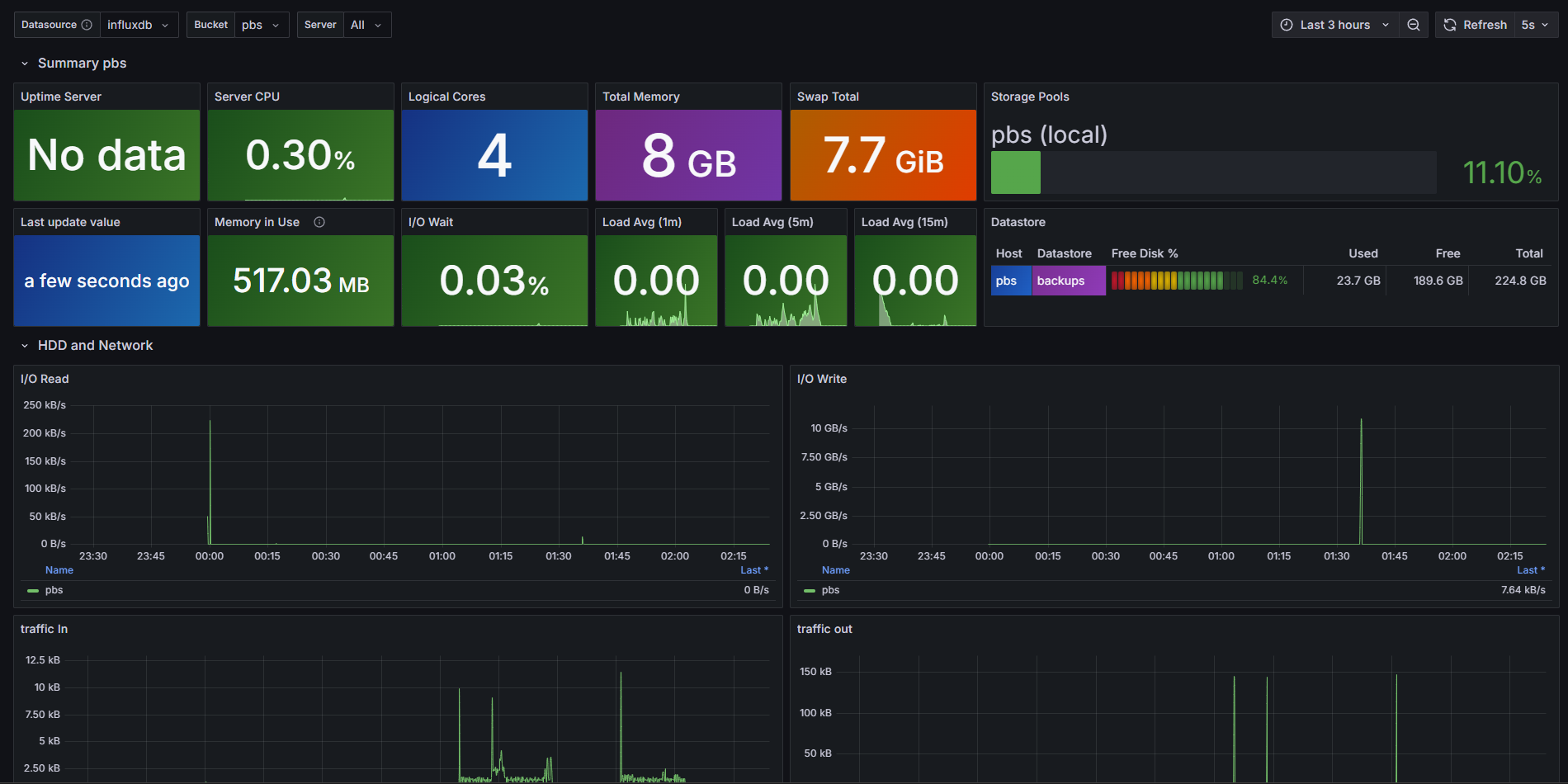The width and height of the screenshot is (1568, 784).
Task: Toggle pbs series in I/O Read legend
Action: tap(54, 590)
